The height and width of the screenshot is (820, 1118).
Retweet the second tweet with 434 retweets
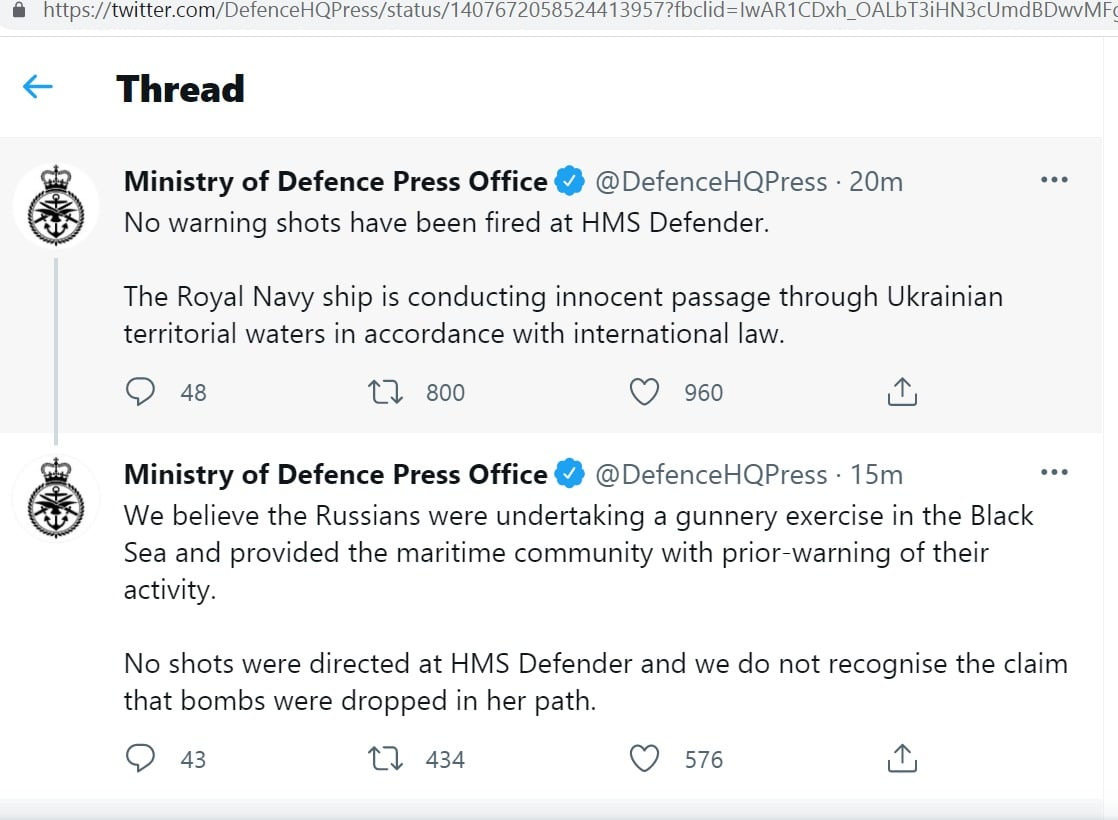(386, 758)
